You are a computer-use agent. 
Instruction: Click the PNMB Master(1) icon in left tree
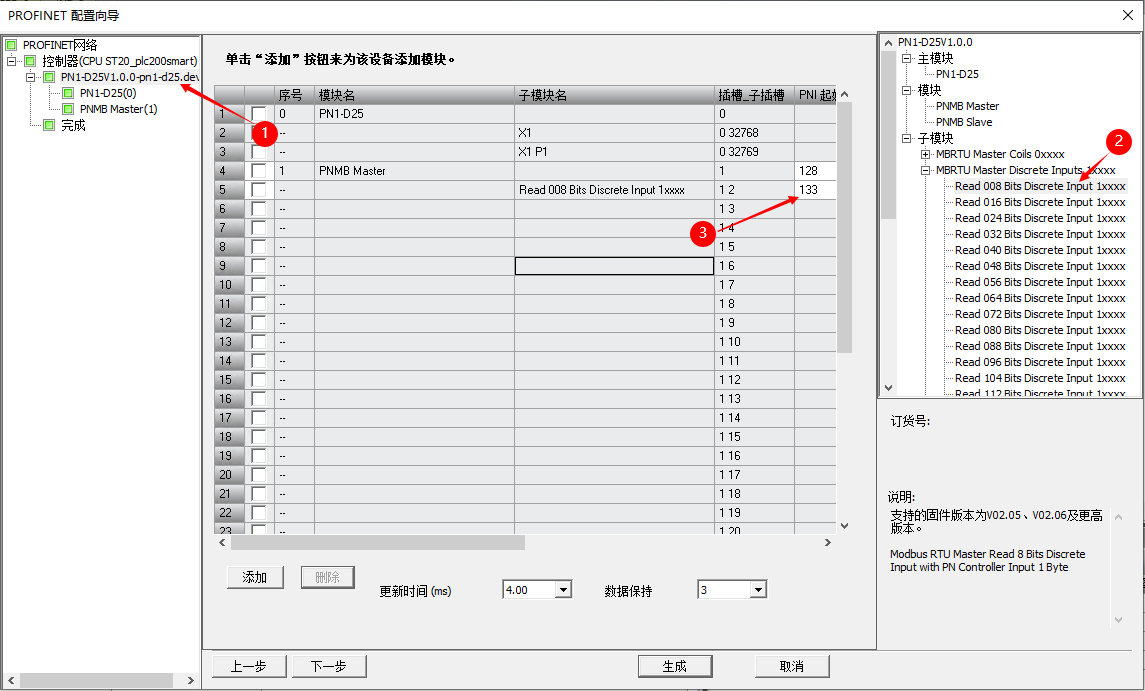coord(68,108)
